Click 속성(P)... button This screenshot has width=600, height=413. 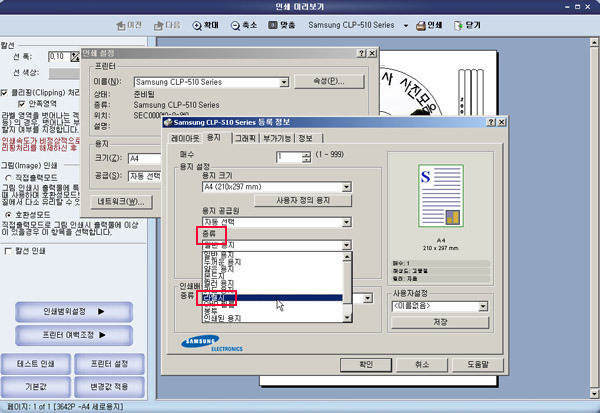click(329, 81)
